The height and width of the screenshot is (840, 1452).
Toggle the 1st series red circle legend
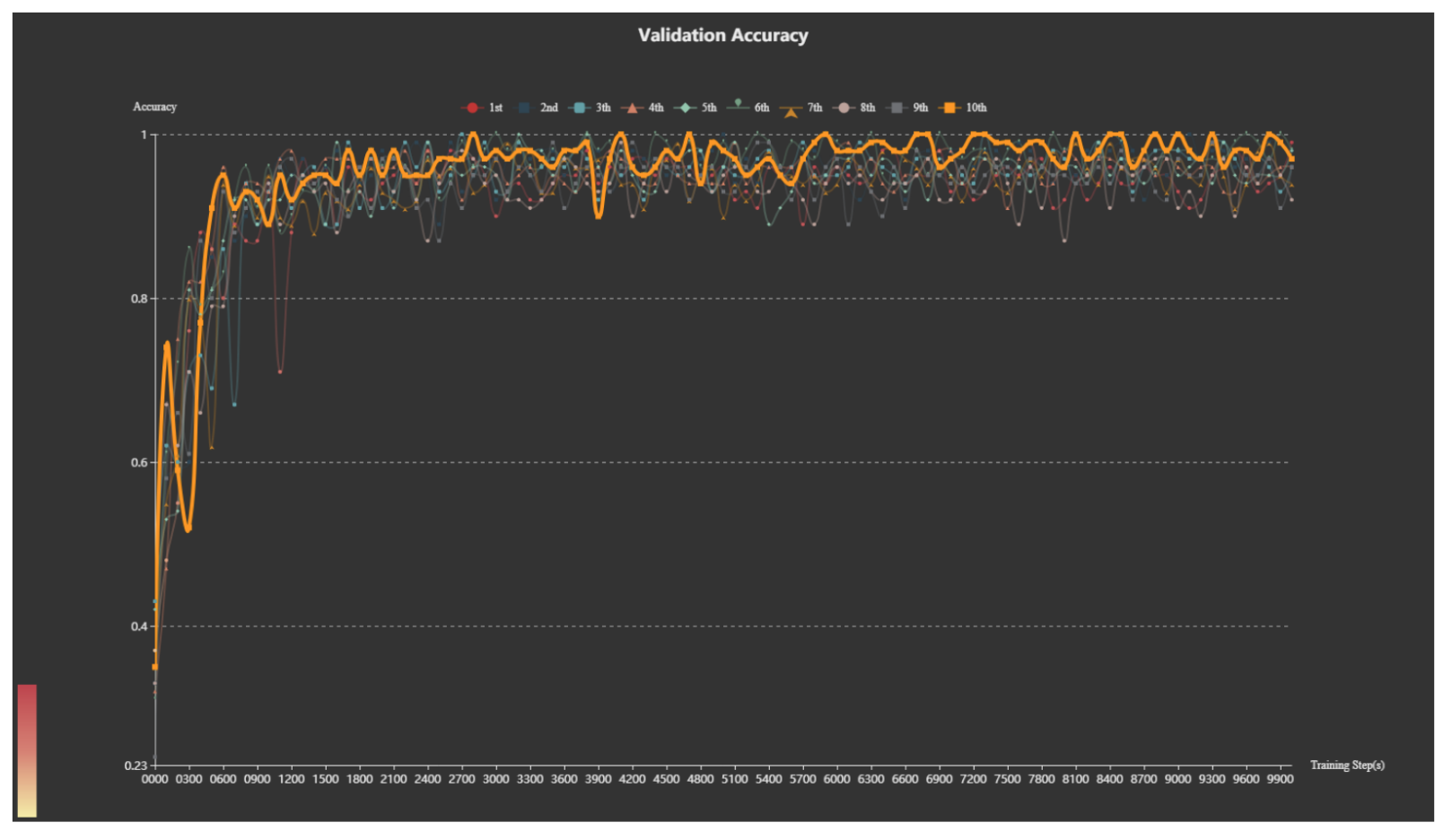(x=482, y=108)
